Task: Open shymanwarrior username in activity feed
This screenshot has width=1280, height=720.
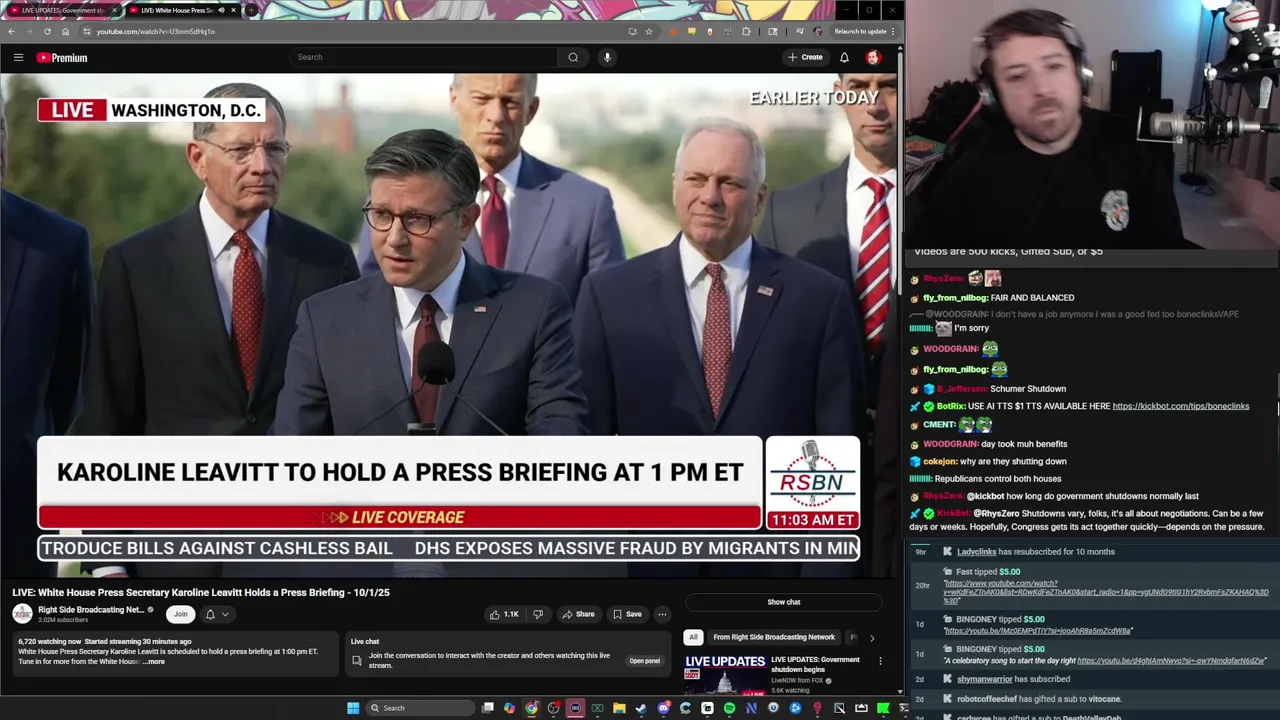Action: pyautogui.click(x=985, y=679)
